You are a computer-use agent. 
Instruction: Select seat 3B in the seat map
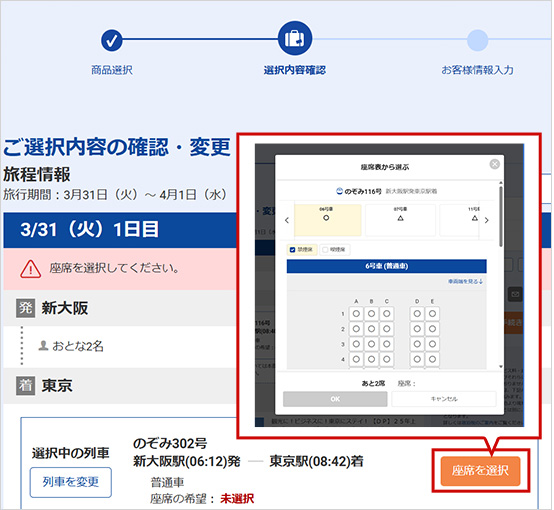pos(371,344)
